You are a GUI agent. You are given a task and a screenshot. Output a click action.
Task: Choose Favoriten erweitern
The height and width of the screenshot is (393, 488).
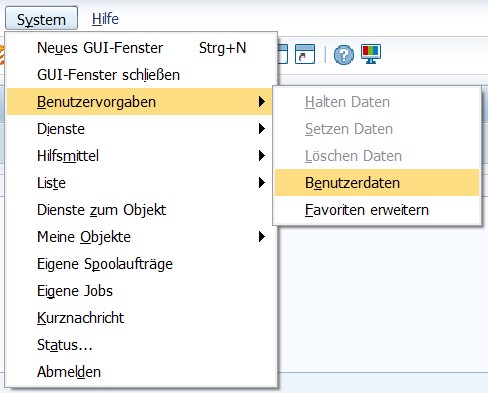[x=377, y=210]
